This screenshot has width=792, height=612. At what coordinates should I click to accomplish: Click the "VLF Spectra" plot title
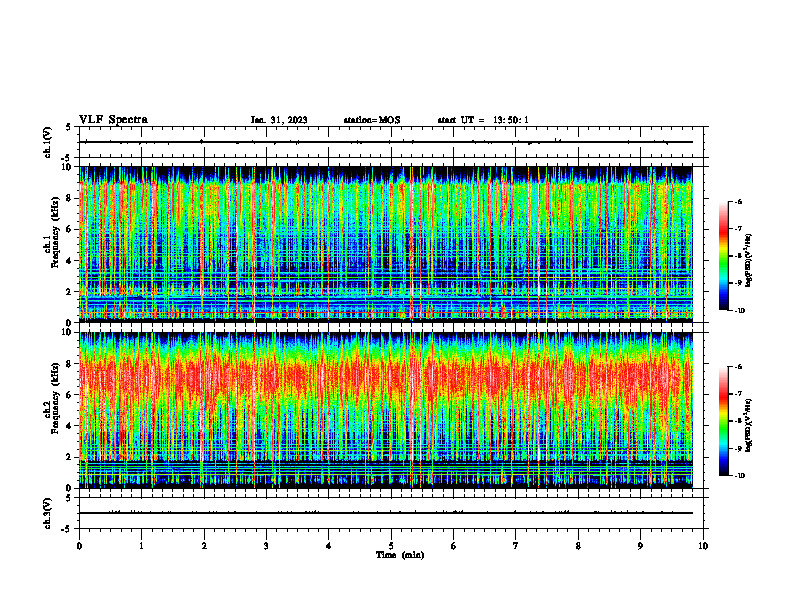point(113,120)
